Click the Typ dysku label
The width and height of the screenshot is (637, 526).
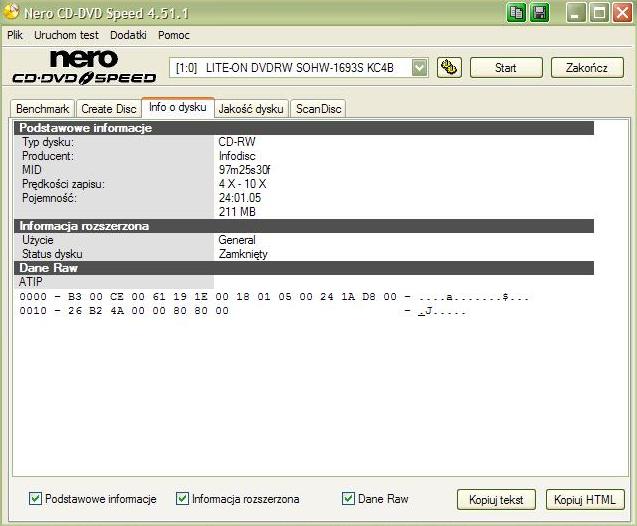pos(48,142)
